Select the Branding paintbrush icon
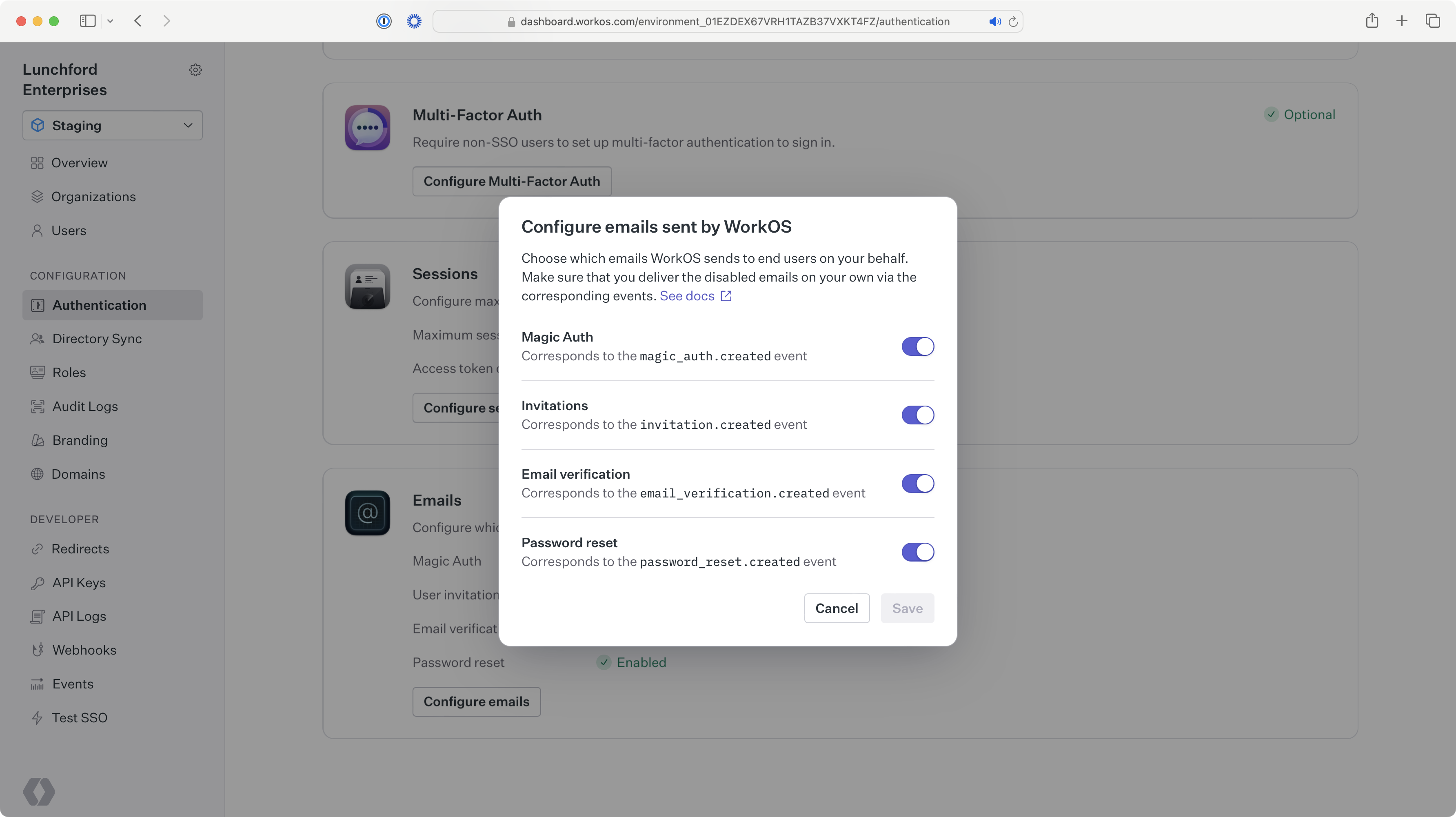1456x817 pixels. [37, 440]
